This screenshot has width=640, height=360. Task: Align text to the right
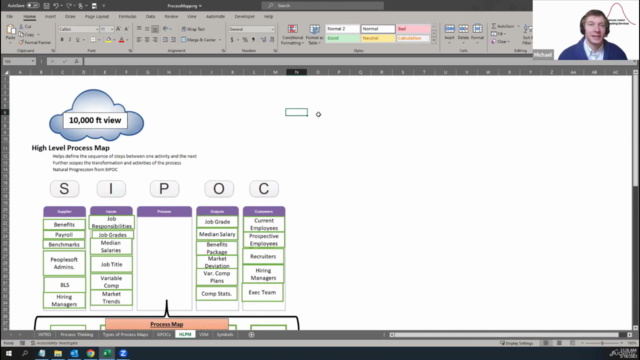tap(155, 40)
